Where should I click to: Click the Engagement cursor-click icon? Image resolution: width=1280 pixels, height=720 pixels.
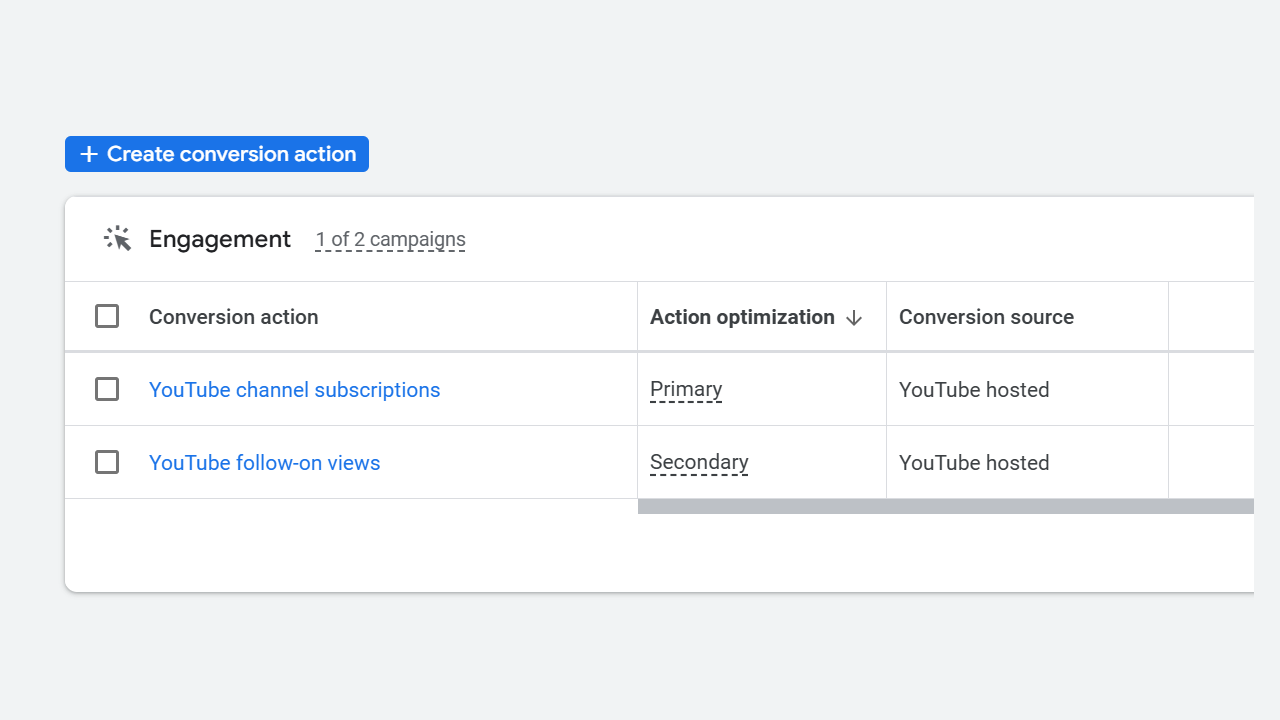[118, 239]
